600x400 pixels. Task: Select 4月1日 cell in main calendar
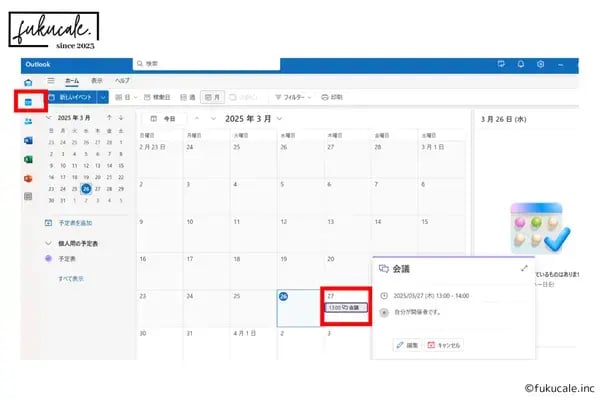254,344
